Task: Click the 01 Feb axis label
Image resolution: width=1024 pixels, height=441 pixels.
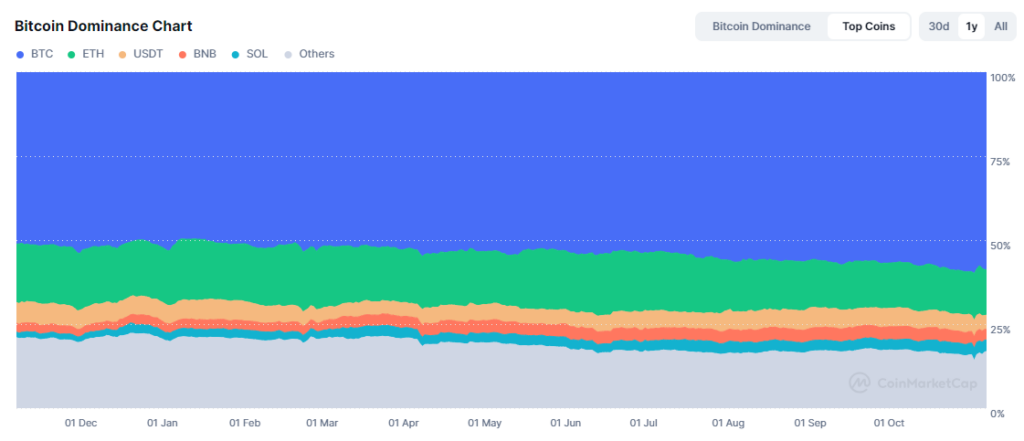Action: [x=245, y=423]
